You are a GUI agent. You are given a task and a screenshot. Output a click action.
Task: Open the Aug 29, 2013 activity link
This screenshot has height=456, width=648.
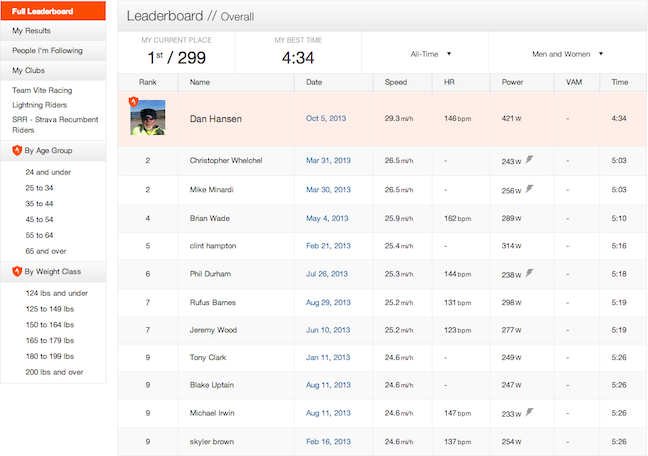(328, 302)
